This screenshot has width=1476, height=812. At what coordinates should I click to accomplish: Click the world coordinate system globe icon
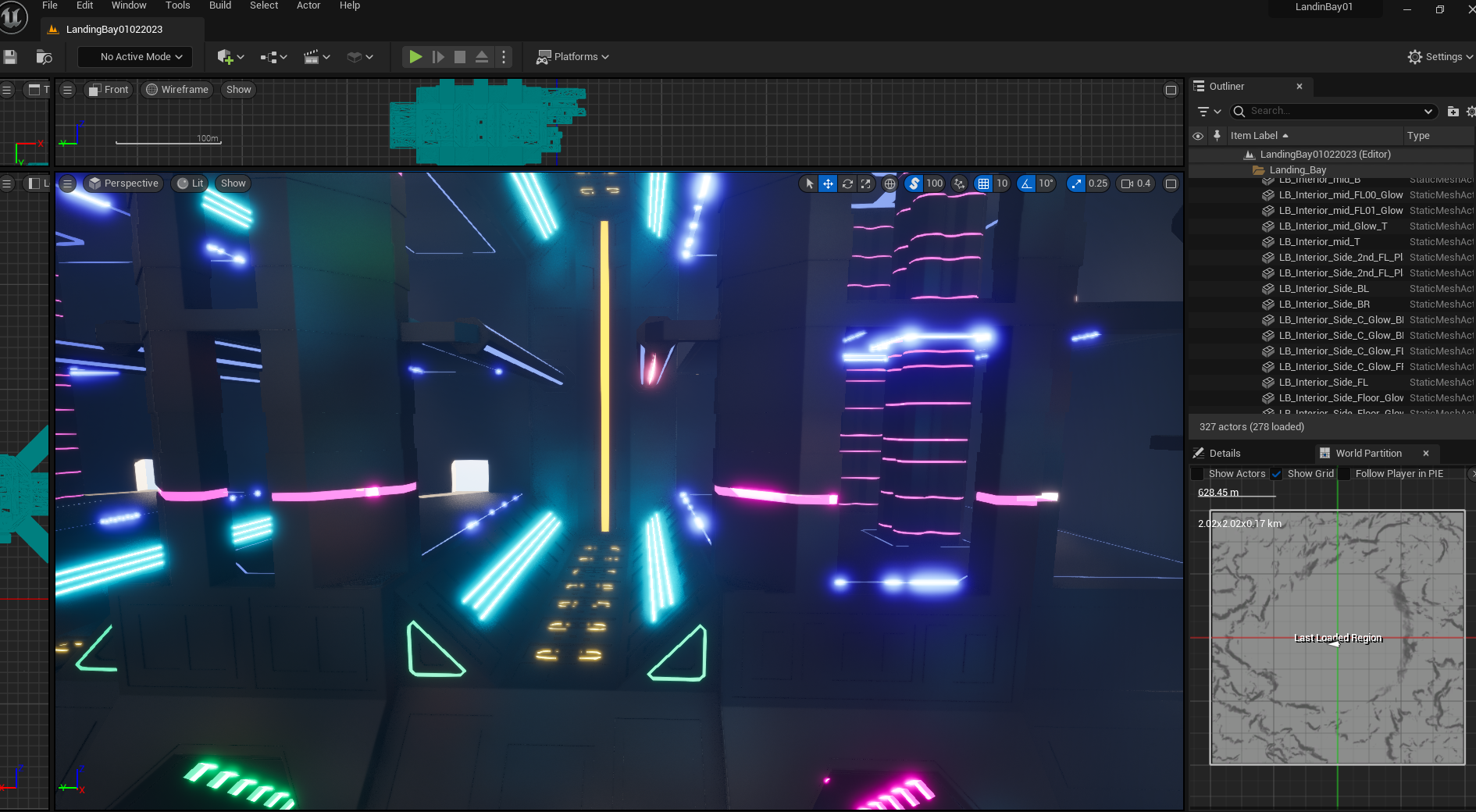pos(890,183)
